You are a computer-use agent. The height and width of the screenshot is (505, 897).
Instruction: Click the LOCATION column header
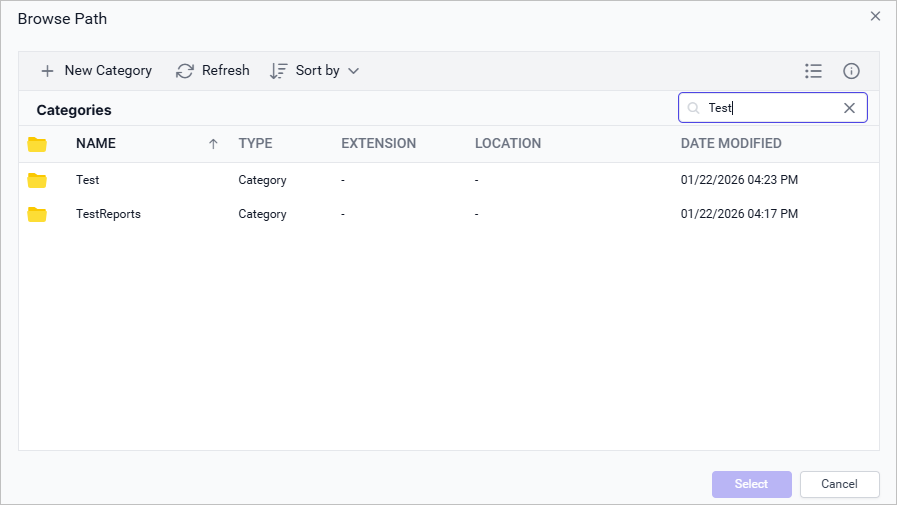pos(507,144)
